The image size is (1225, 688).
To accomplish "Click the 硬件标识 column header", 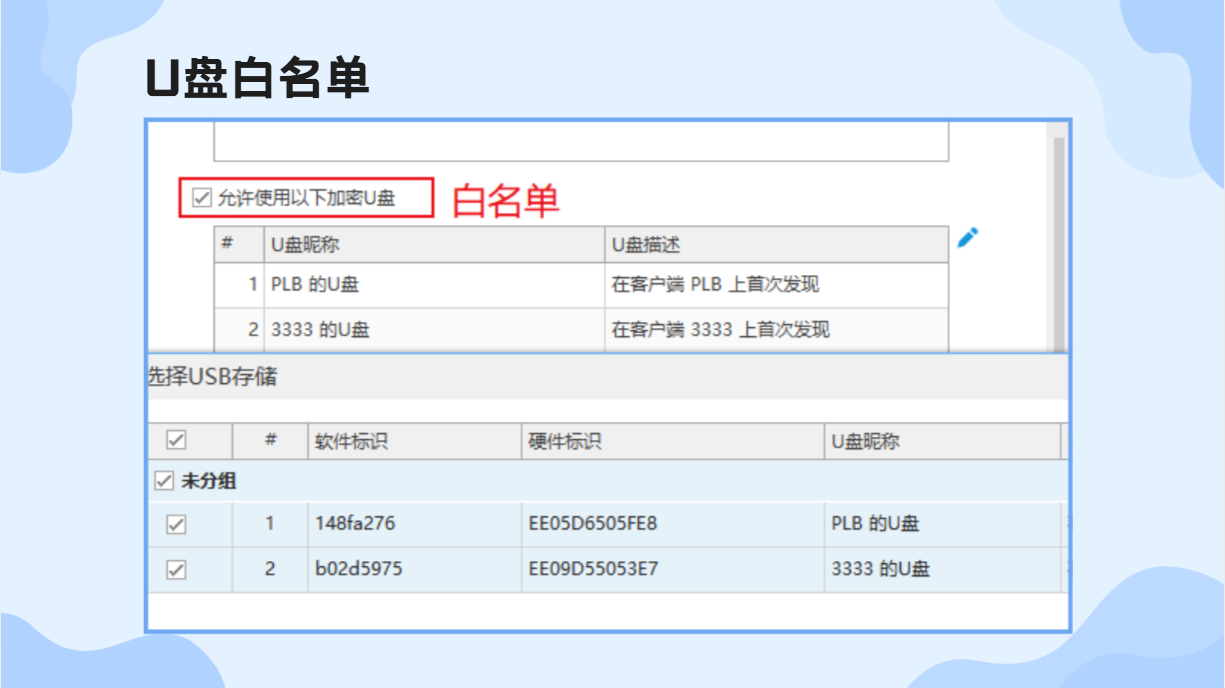I will [673, 441].
